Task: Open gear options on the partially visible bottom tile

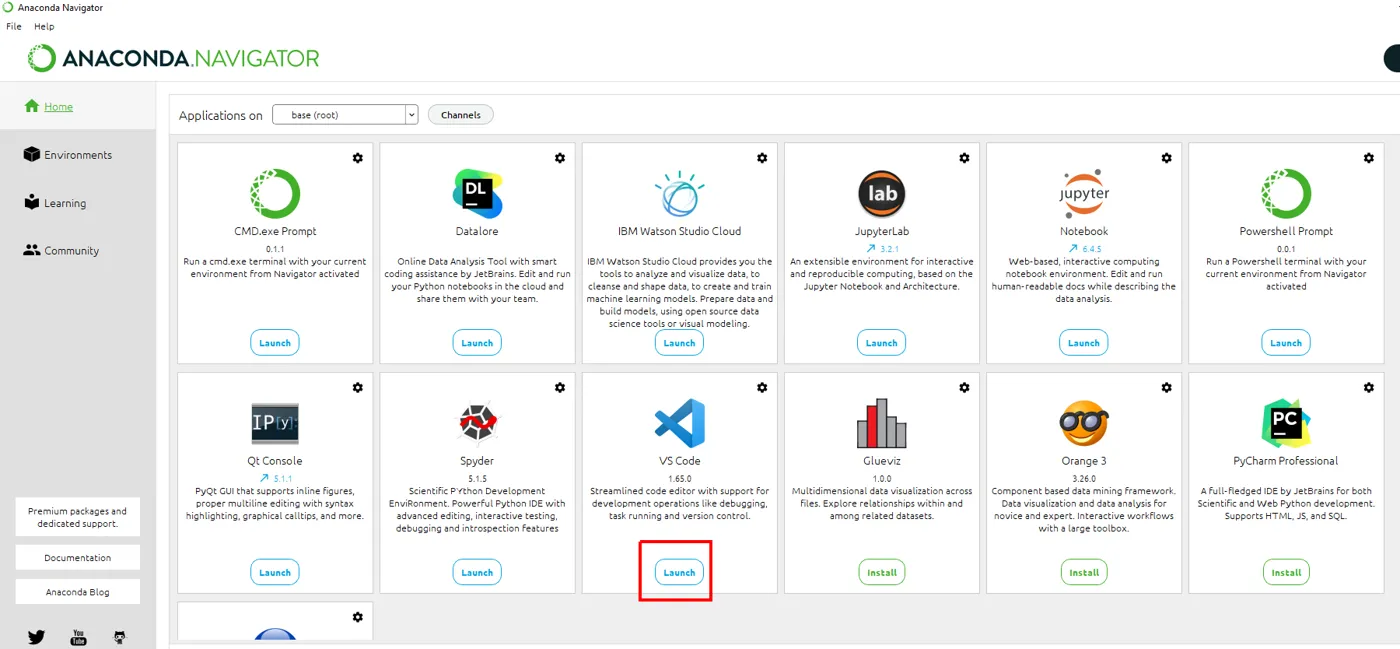Action: [358, 617]
